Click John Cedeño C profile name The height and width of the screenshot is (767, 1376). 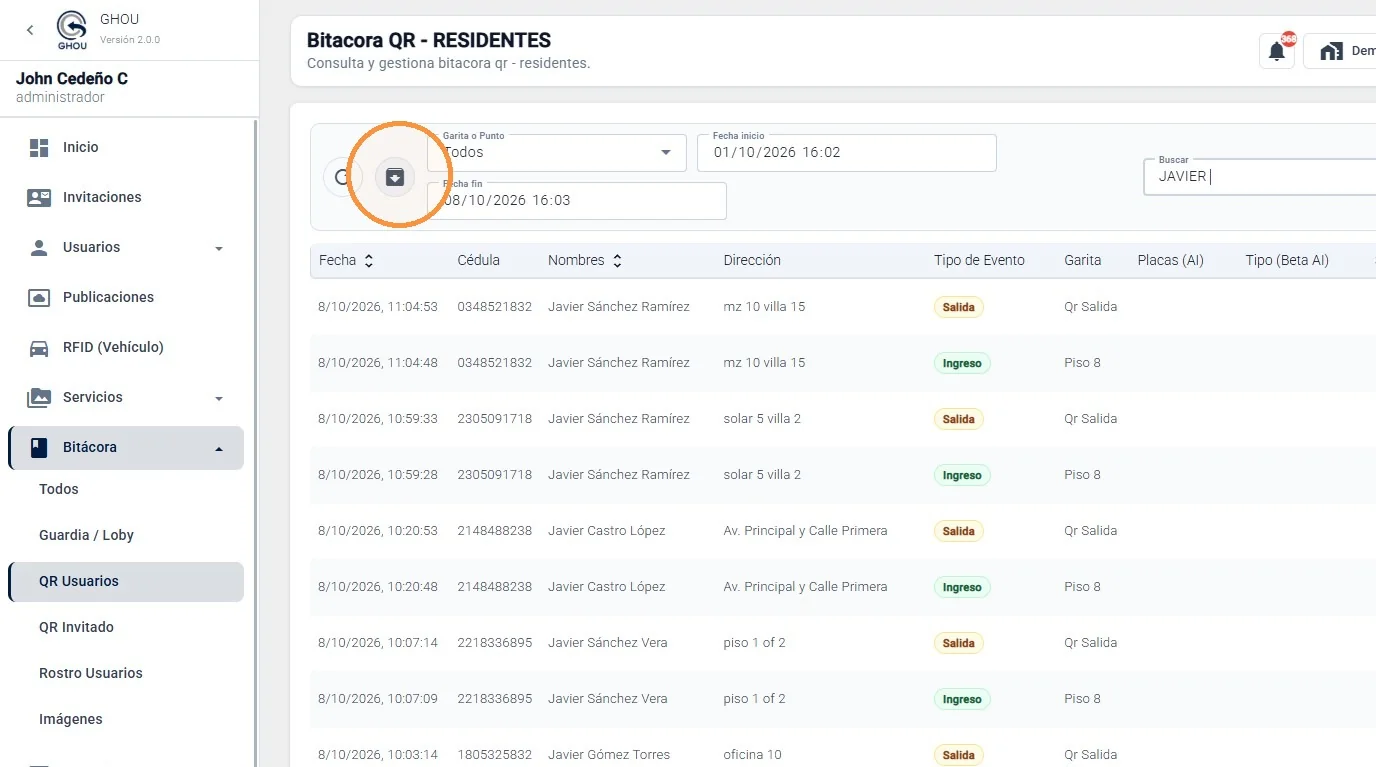click(x=72, y=79)
